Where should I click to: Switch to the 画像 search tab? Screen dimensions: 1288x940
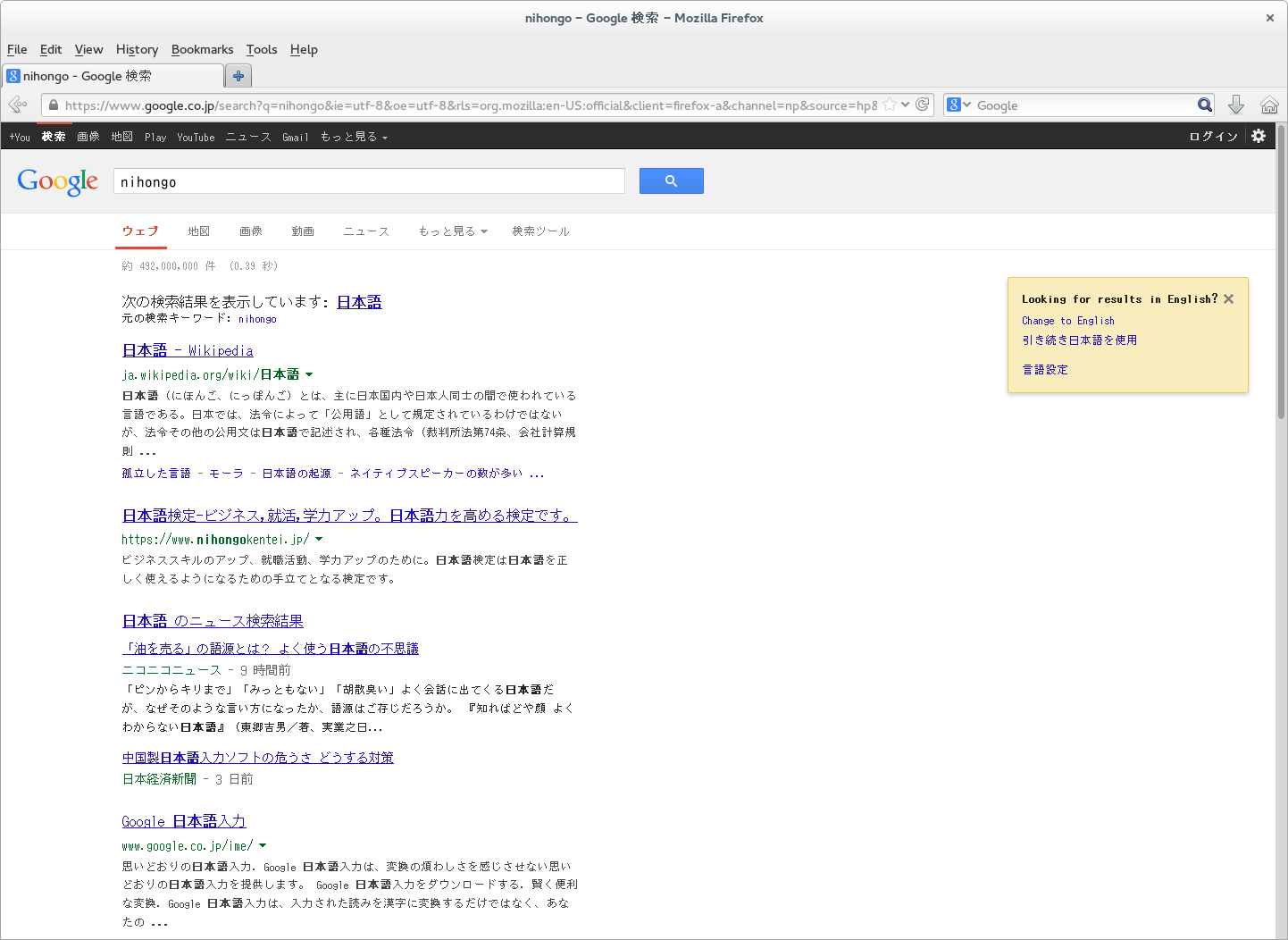pyautogui.click(x=251, y=231)
